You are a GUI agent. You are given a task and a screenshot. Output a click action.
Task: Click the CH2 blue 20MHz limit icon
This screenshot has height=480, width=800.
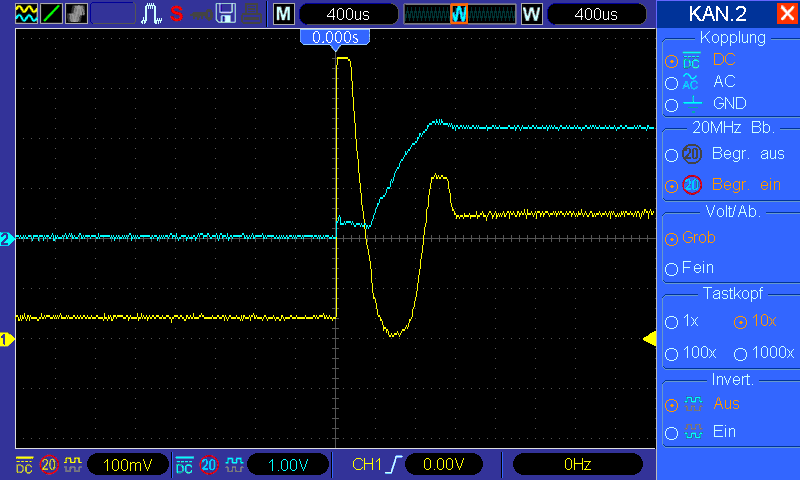coord(209,465)
